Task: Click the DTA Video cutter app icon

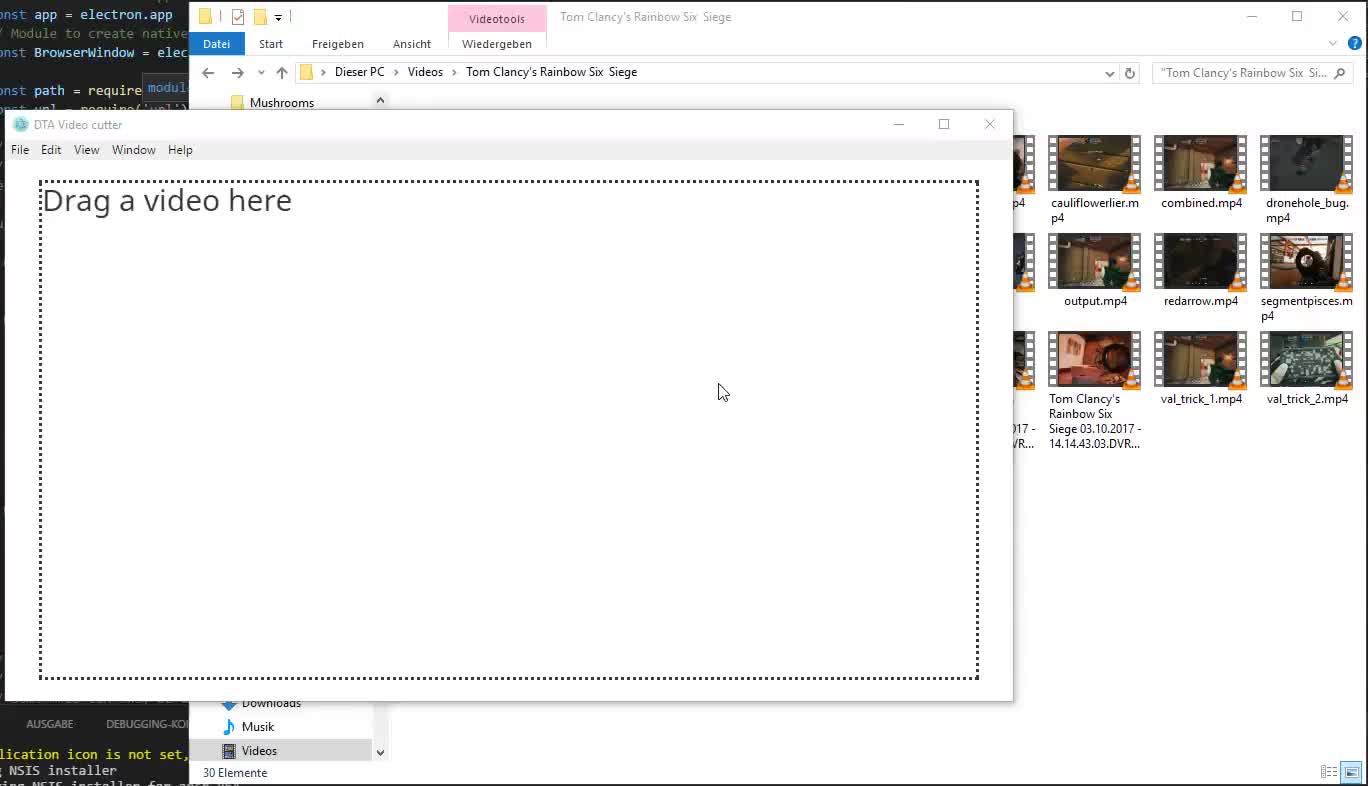Action: (20, 124)
